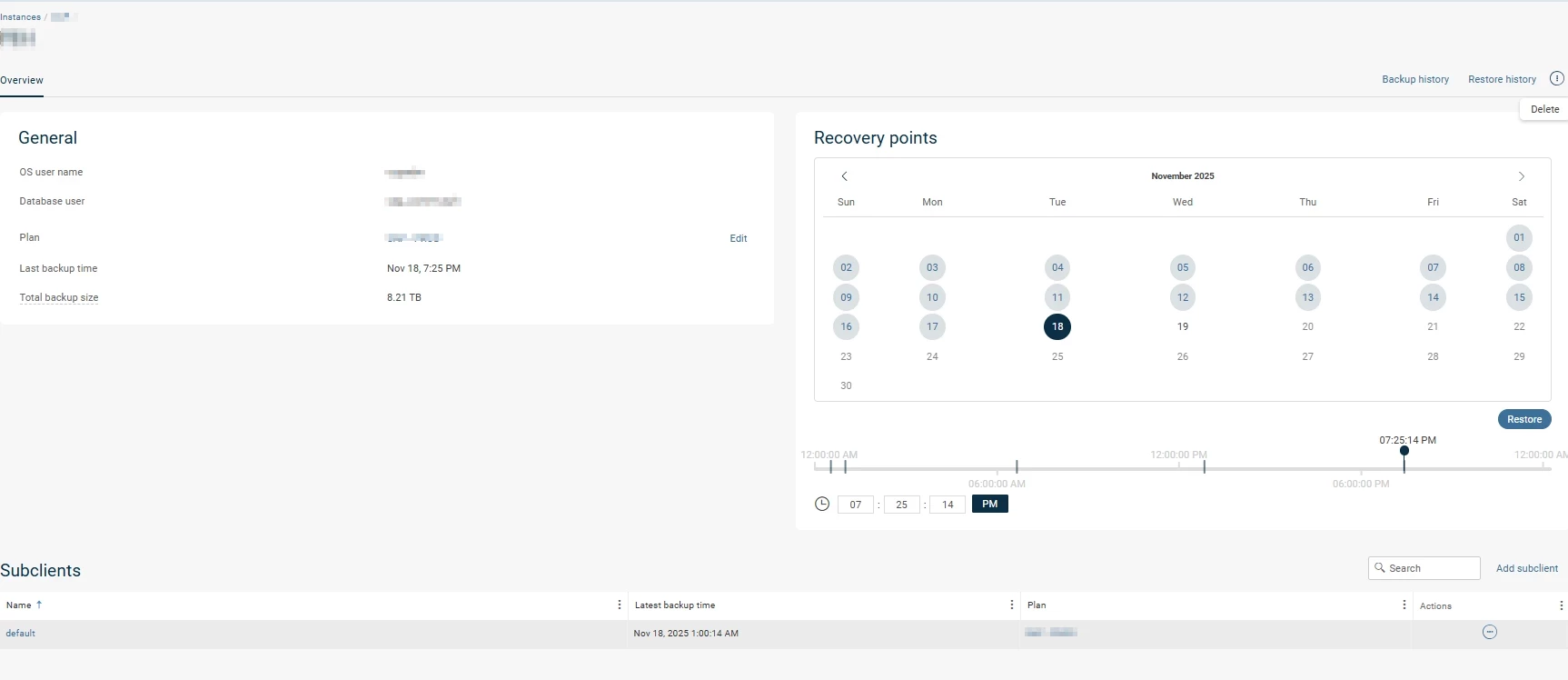The image size is (1568, 680).
Task: Click the Nov 18, 7:25 PM value
Action: pyautogui.click(x=423, y=268)
